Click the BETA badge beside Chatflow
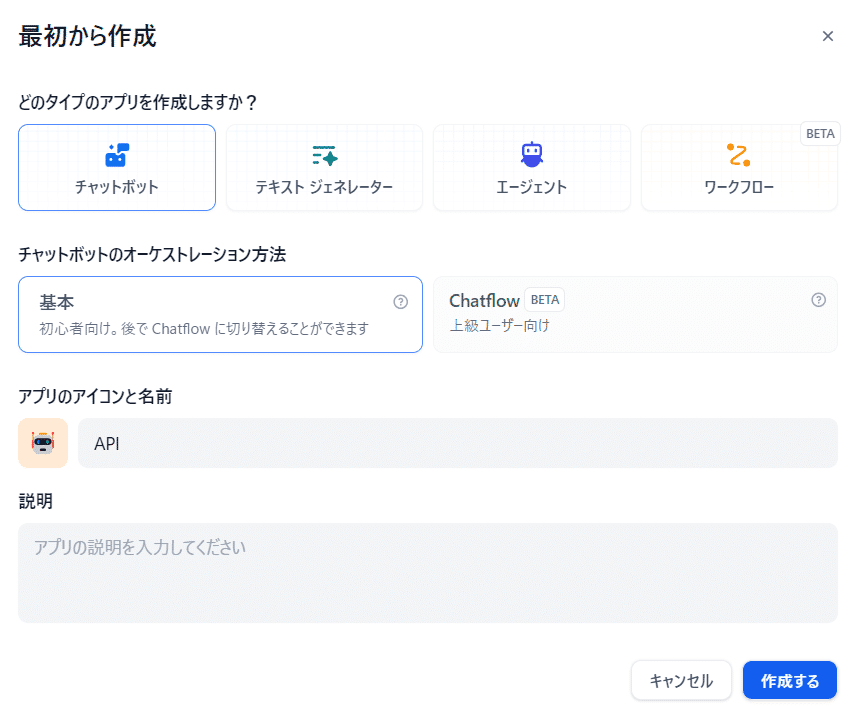This screenshot has width=862, height=713. pyautogui.click(x=544, y=300)
